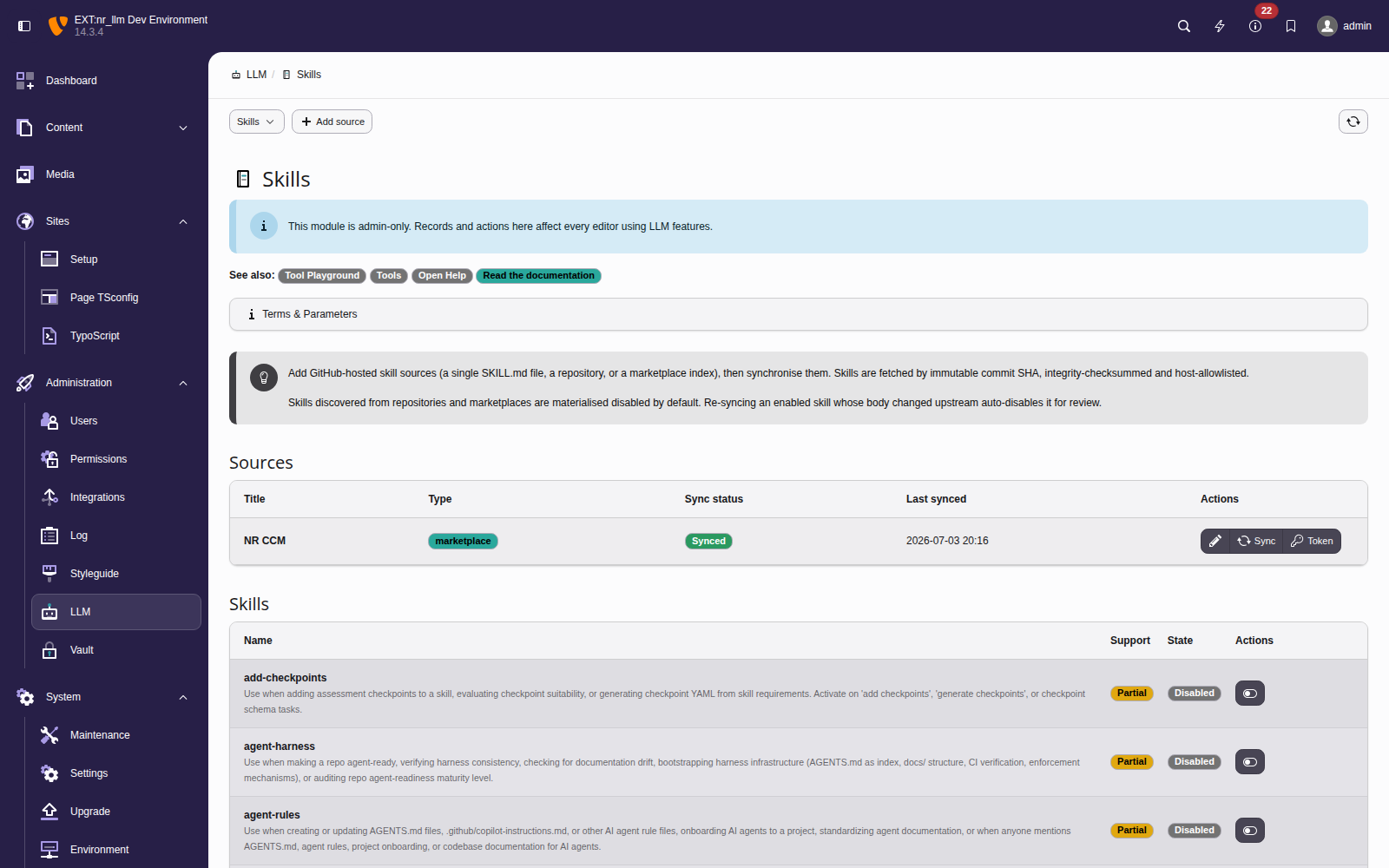This screenshot has height=868, width=1389.
Task: Click the Environment module icon
Action: click(49, 850)
